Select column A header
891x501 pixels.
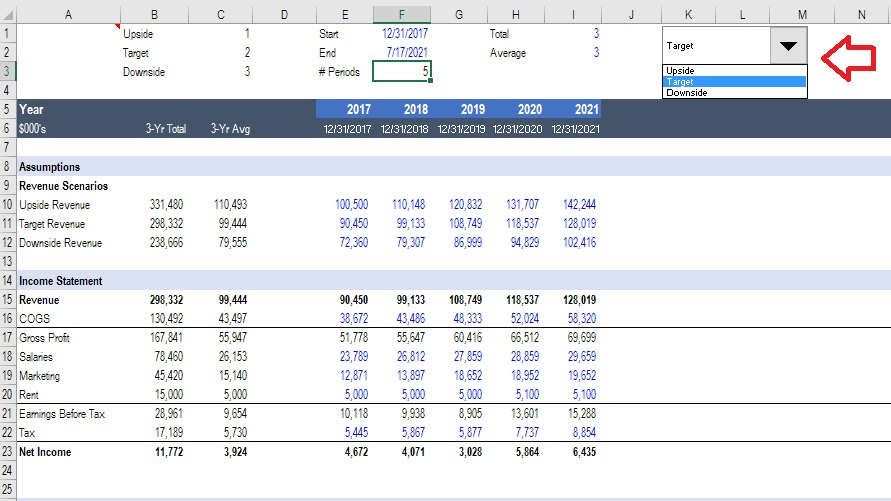click(x=67, y=15)
